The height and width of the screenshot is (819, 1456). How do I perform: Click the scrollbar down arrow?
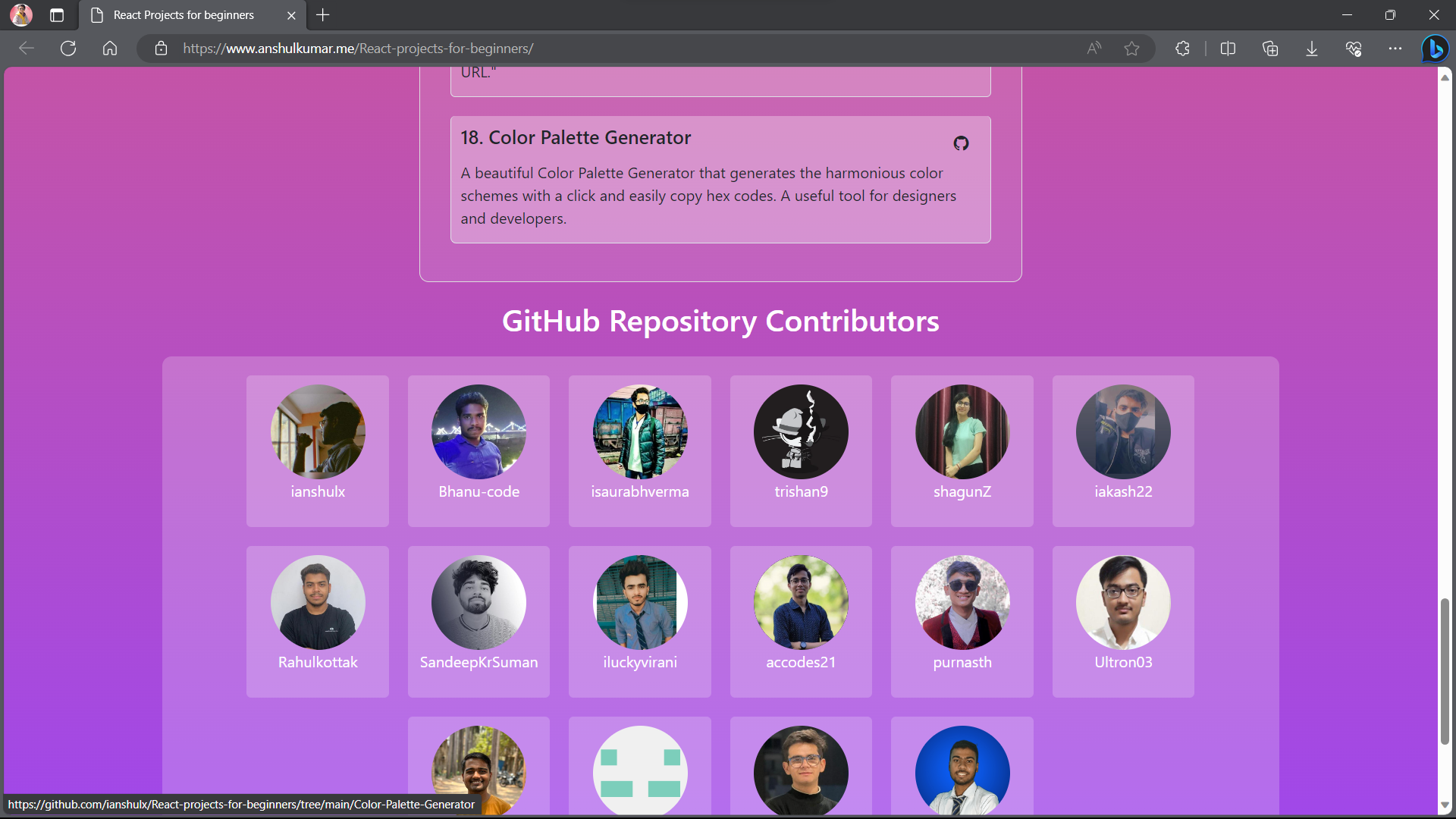pyautogui.click(x=1445, y=805)
